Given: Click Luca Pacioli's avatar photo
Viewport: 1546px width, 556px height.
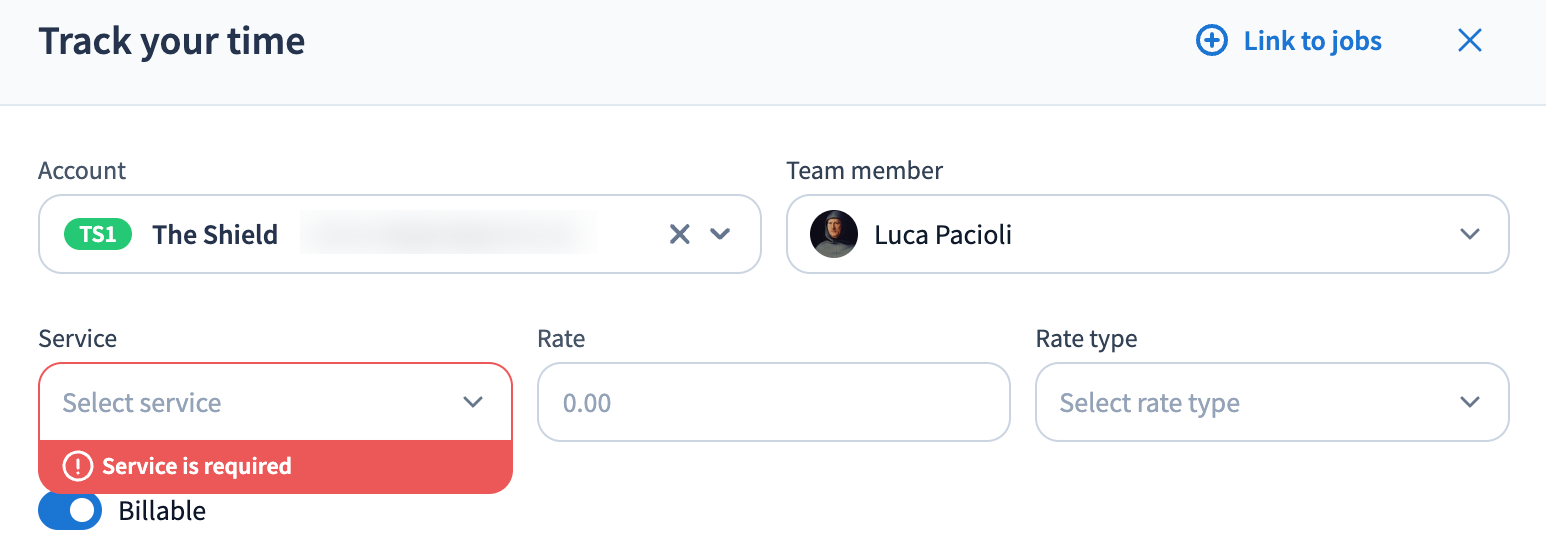Looking at the screenshot, I should [x=834, y=234].
